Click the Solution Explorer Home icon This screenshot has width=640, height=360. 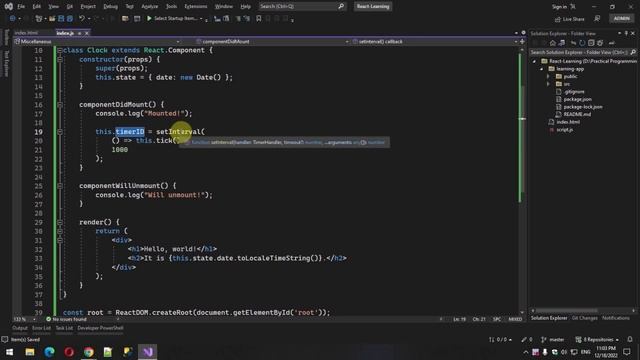[553, 43]
